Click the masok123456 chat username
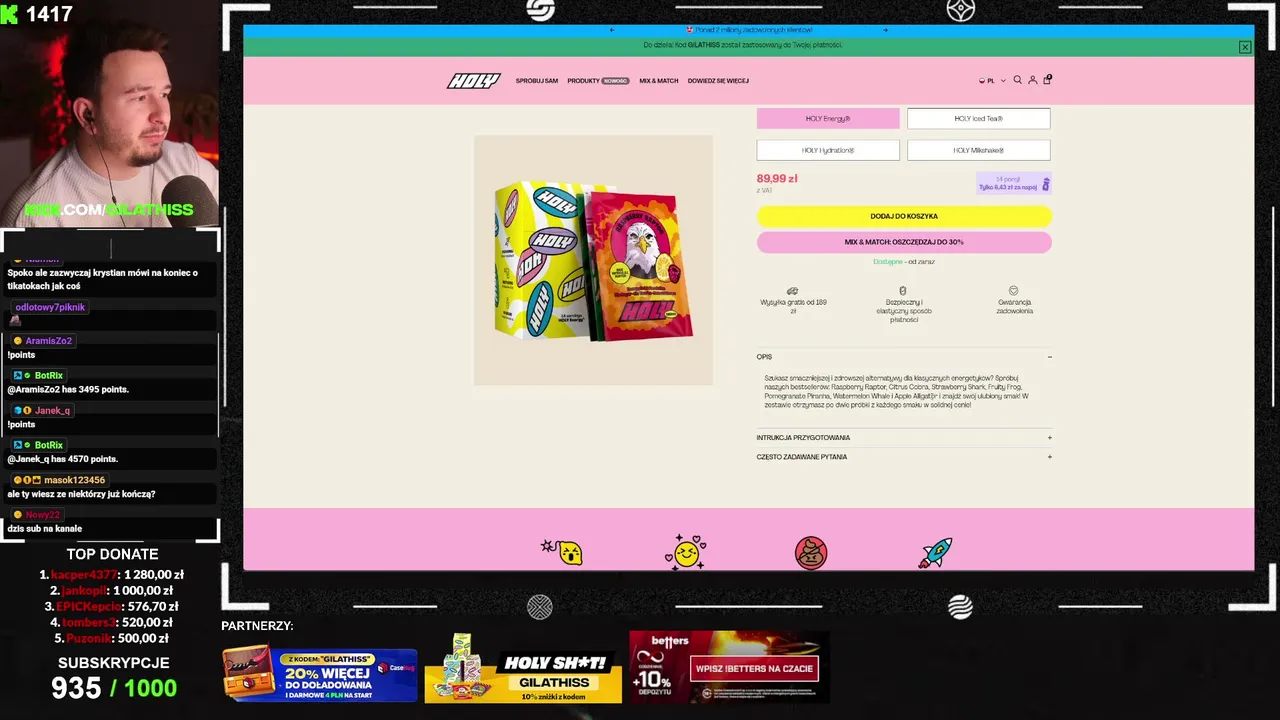The height and width of the screenshot is (720, 1280). click(x=74, y=480)
